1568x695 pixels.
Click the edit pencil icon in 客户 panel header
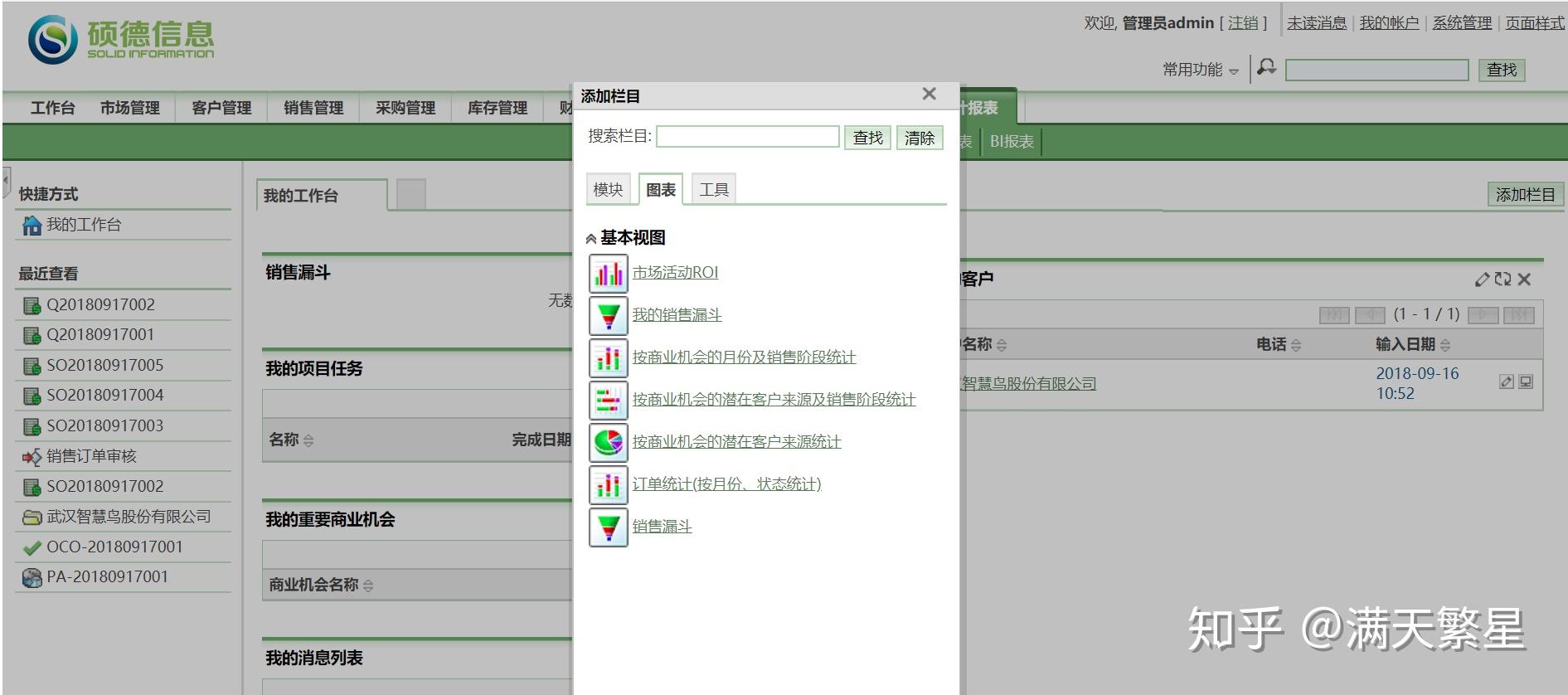1482,279
